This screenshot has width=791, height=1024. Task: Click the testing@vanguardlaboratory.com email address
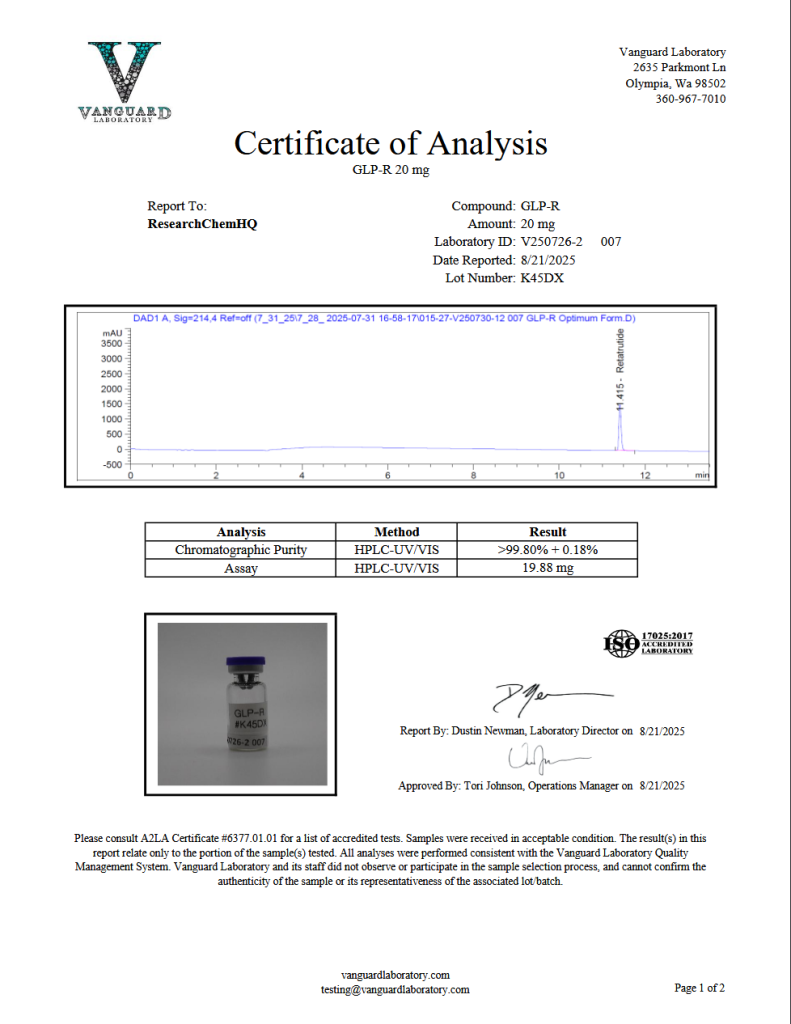[395, 989]
